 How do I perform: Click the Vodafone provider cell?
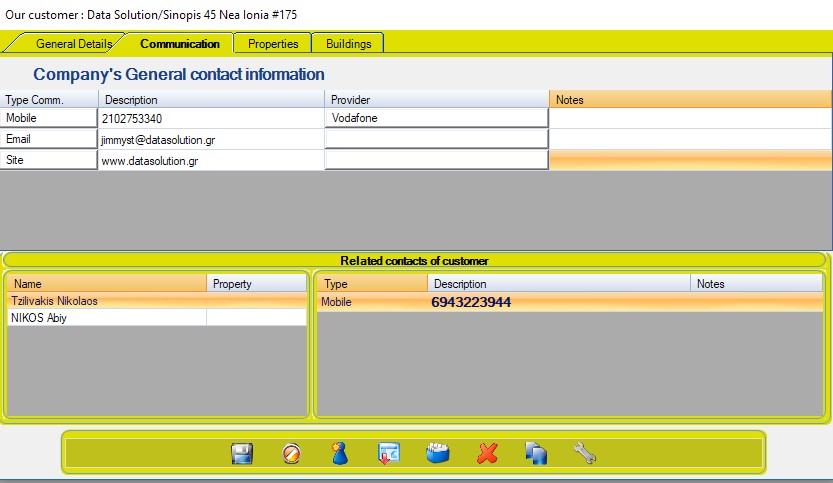coord(436,118)
